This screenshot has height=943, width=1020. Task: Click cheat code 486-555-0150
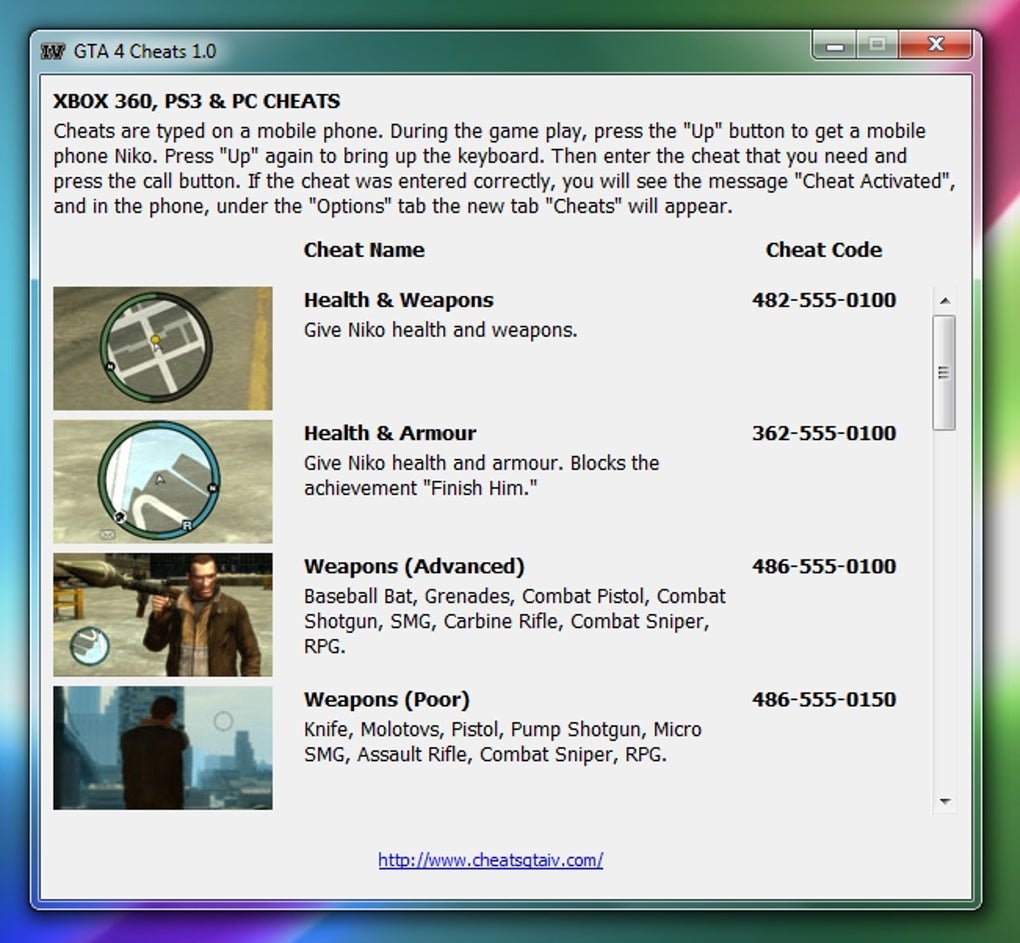point(824,700)
